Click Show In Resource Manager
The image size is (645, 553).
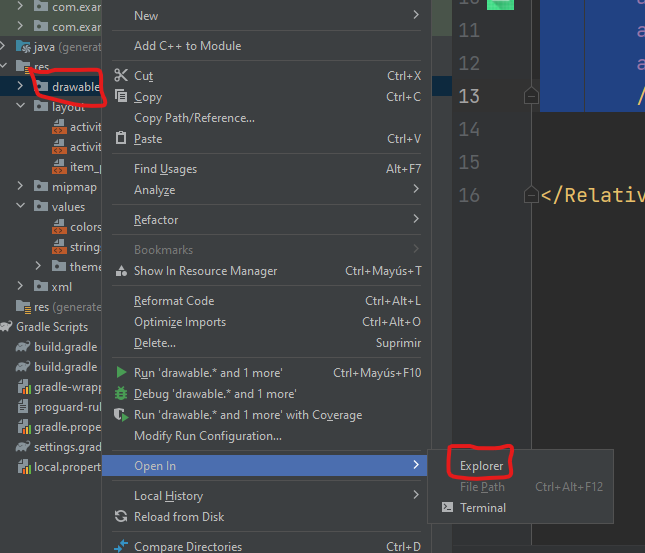(205, 271)
